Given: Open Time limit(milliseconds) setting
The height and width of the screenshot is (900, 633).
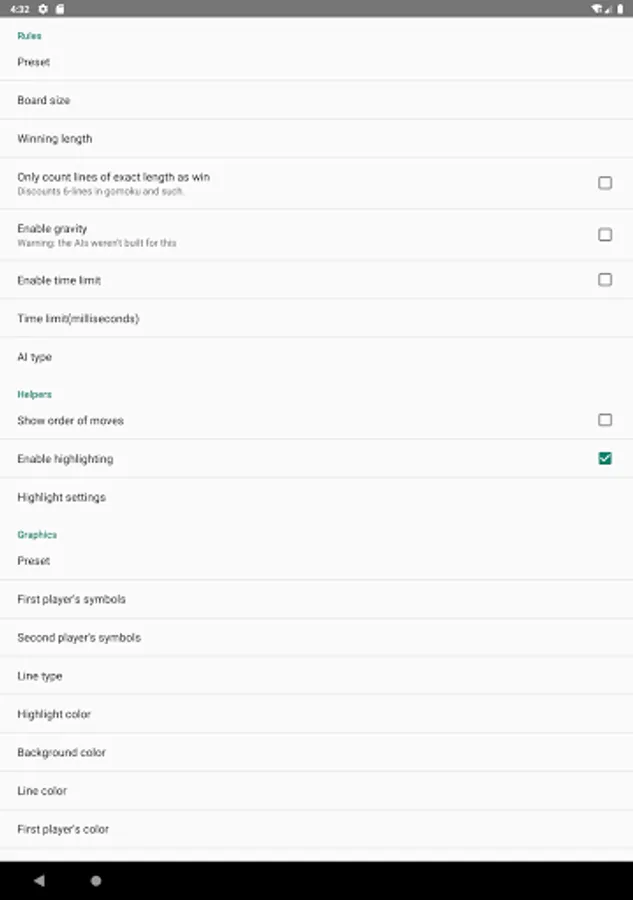Looking at the screenshot, I should tap(316, 318).
